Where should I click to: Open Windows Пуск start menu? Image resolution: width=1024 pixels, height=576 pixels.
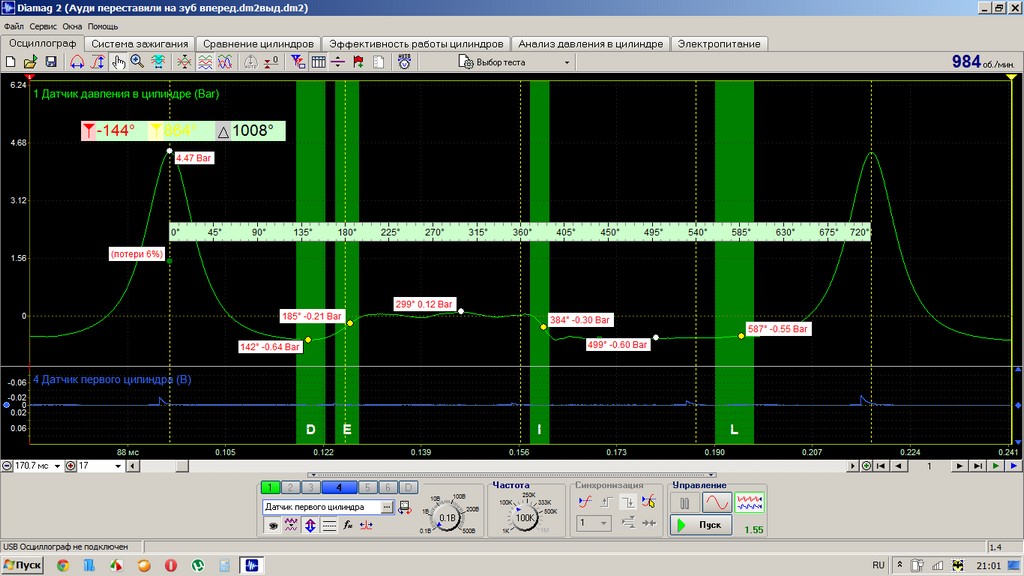tap(22, 565)
